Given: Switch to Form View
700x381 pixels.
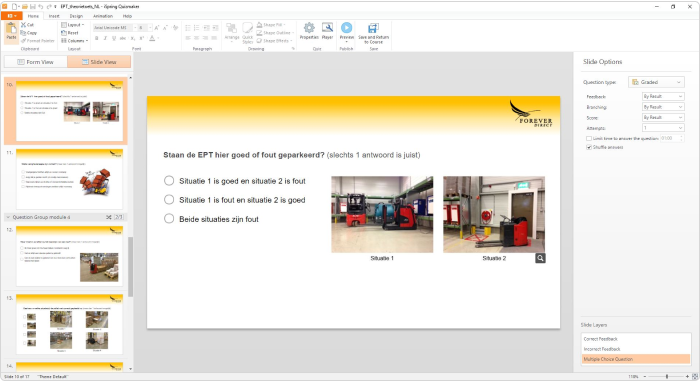Looking at the screenshot, I should (36, 62).
